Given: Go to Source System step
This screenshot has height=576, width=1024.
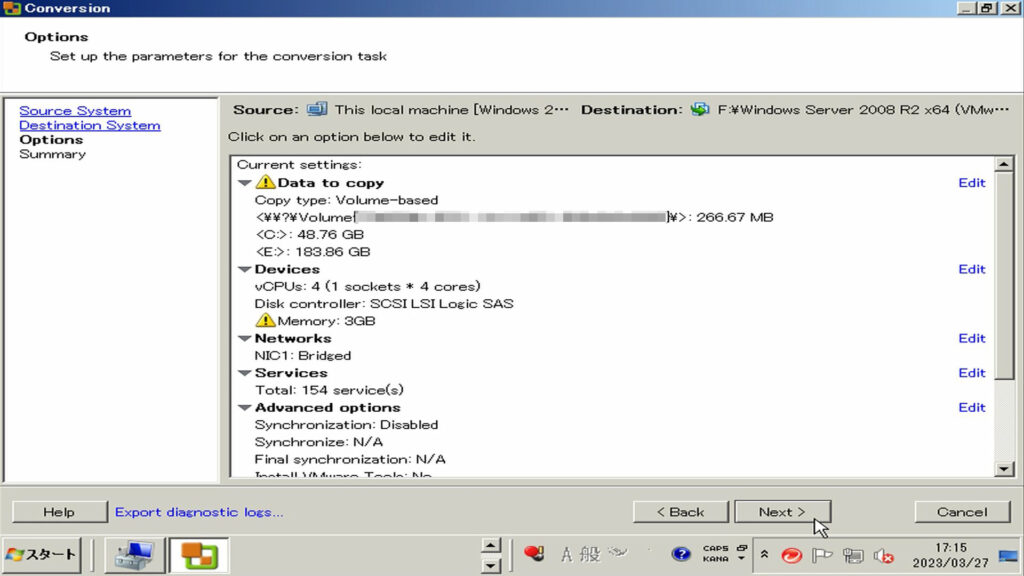Looking at the screenshot, I should pyautogui.click(x=75, y=111).
